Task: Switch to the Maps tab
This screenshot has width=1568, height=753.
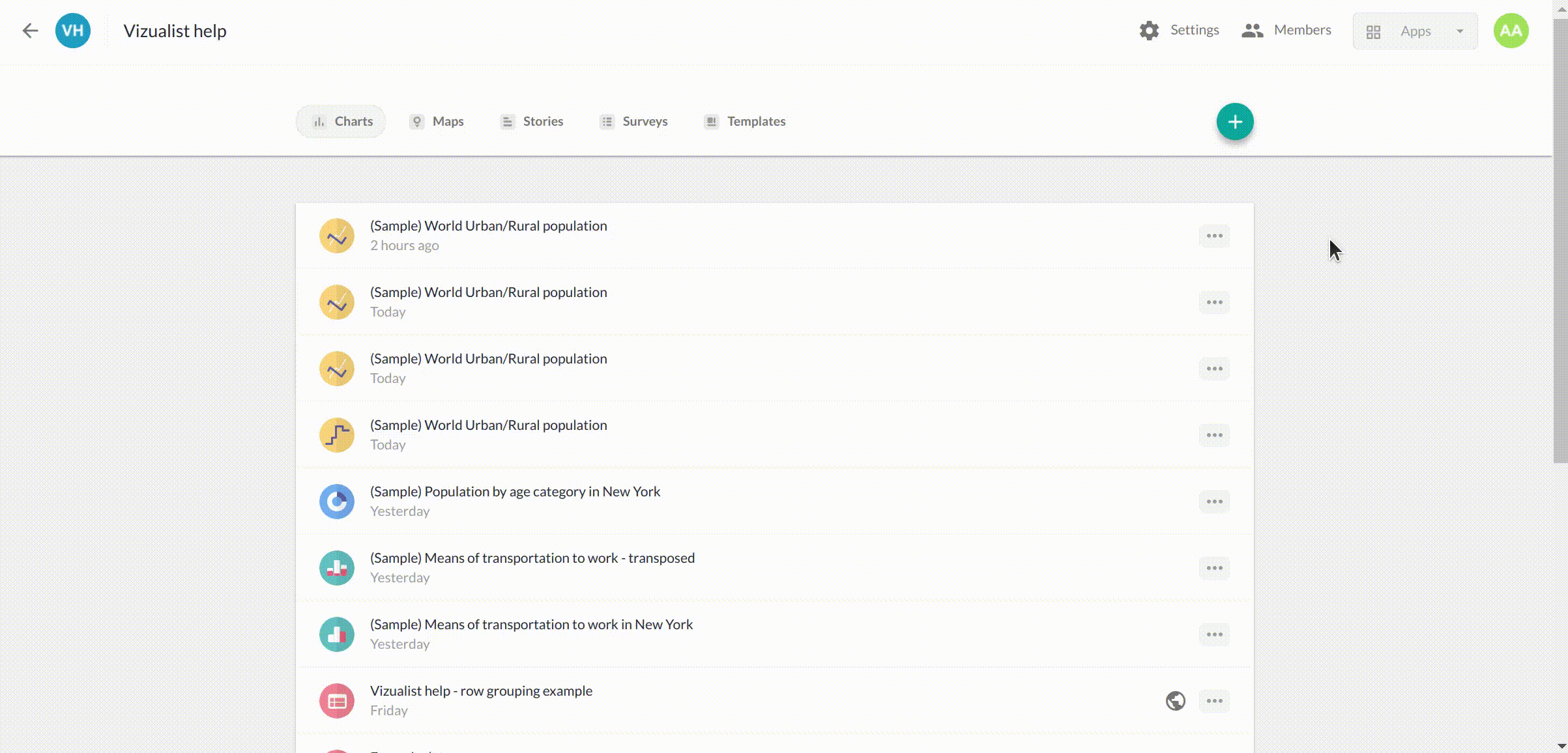Action: click(437, 122)
